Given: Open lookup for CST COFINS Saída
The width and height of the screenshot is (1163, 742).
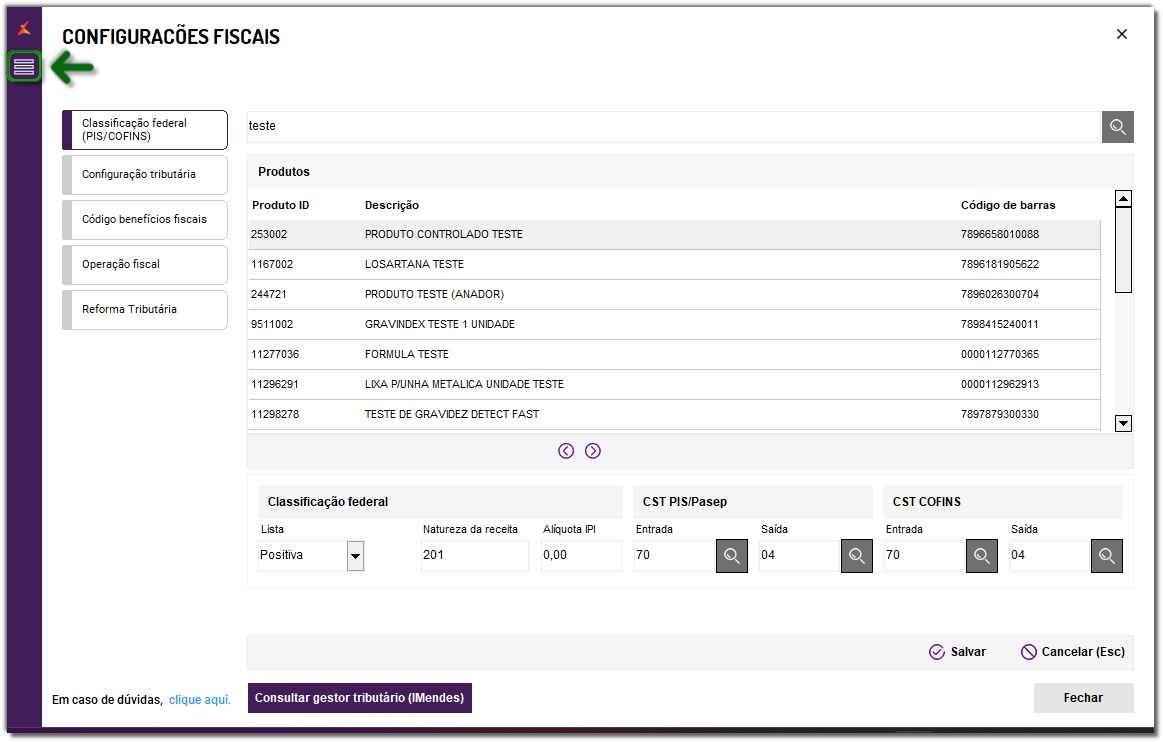Looking at the screenshot, I should point(1106,556).
